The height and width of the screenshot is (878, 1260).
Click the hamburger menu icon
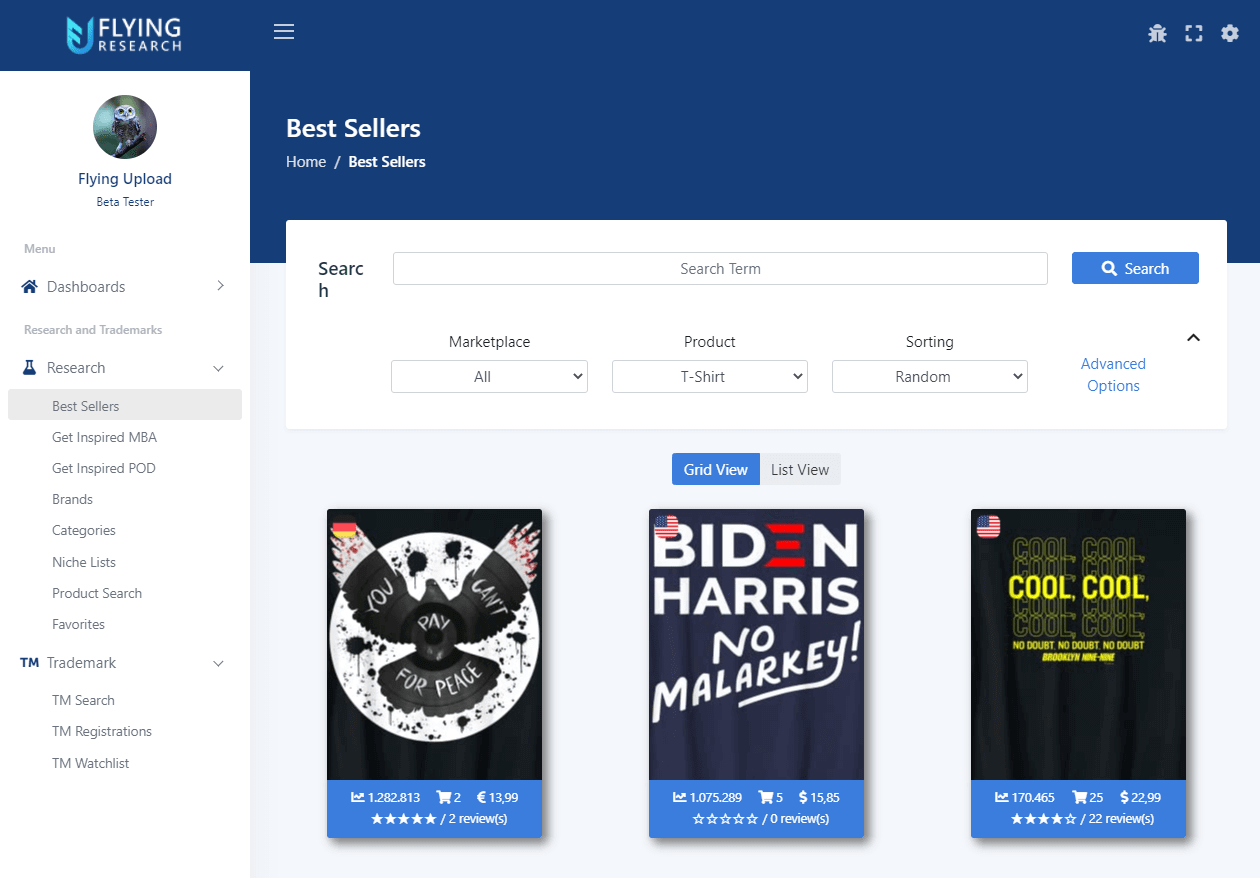[284, 32]
